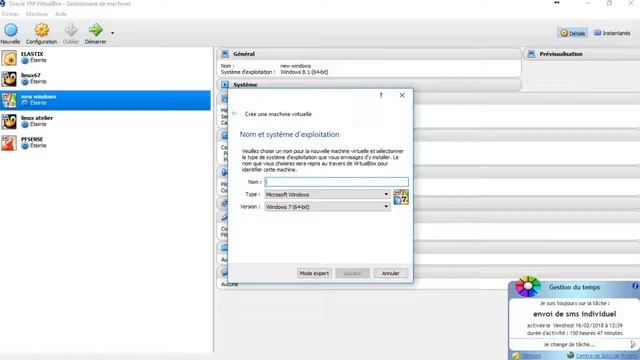The image size is (640, 360).
Task: Select the linux atelier machine name
Action: [x=37, y=118]
